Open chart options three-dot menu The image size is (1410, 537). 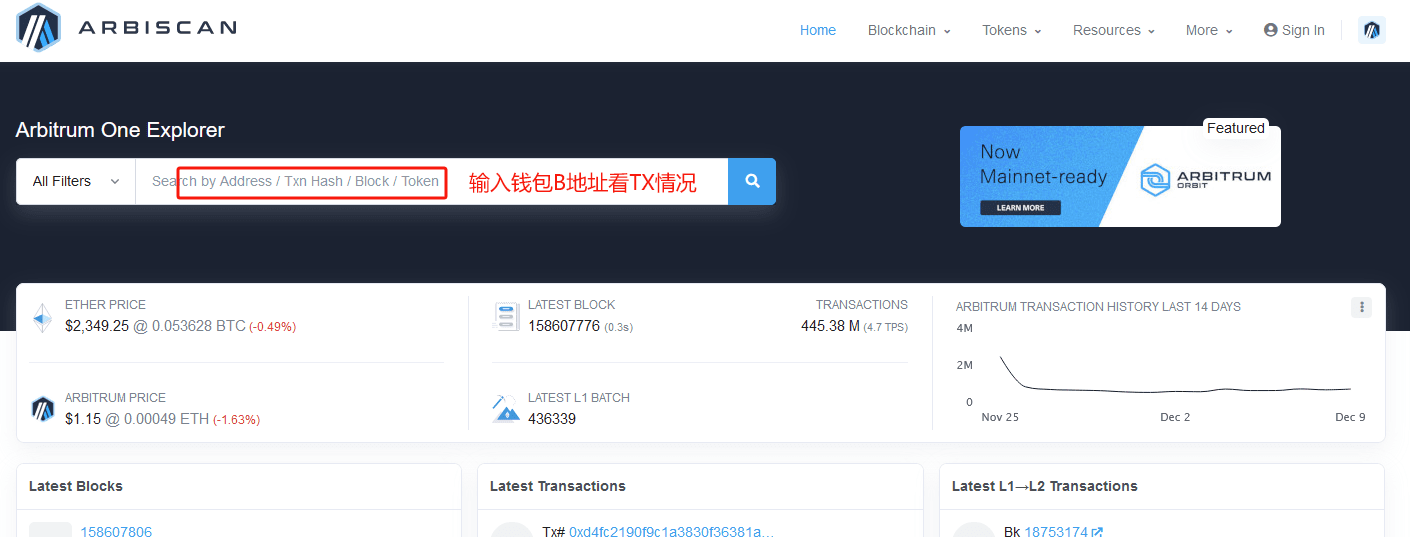(x=1361, y=307)
